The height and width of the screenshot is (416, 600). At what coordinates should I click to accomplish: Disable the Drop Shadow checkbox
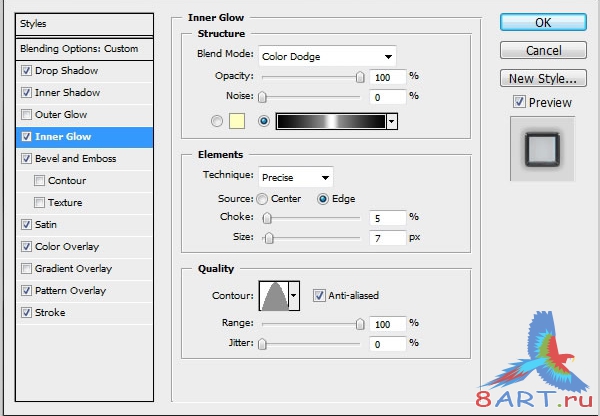pyautogui.click(x=26, y=71)
